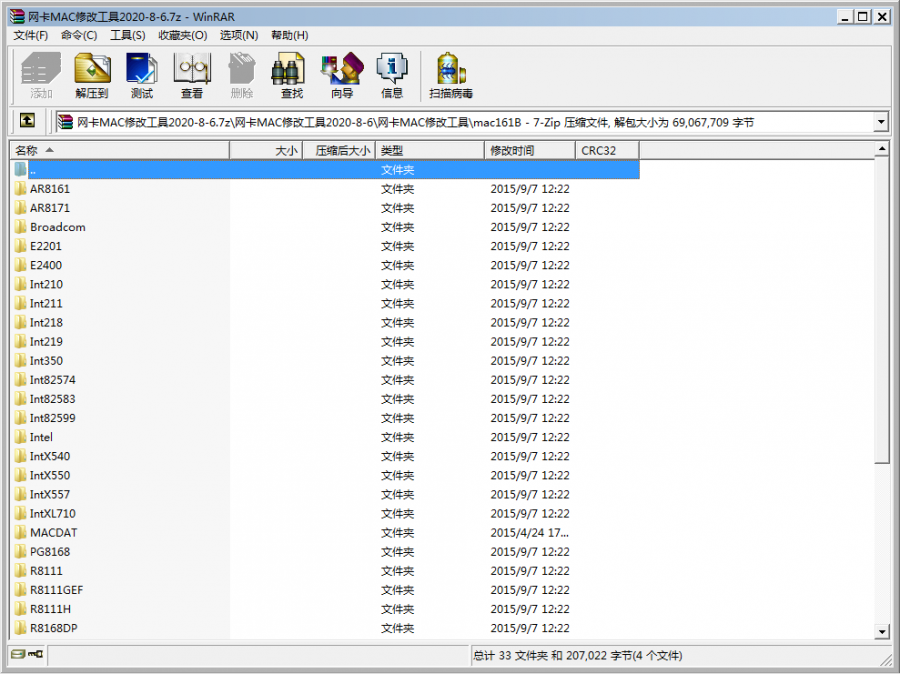Click the 扫描病毒 (Virus scan) icon
This screenshot has height=674, width=900.
pos(451,75)
